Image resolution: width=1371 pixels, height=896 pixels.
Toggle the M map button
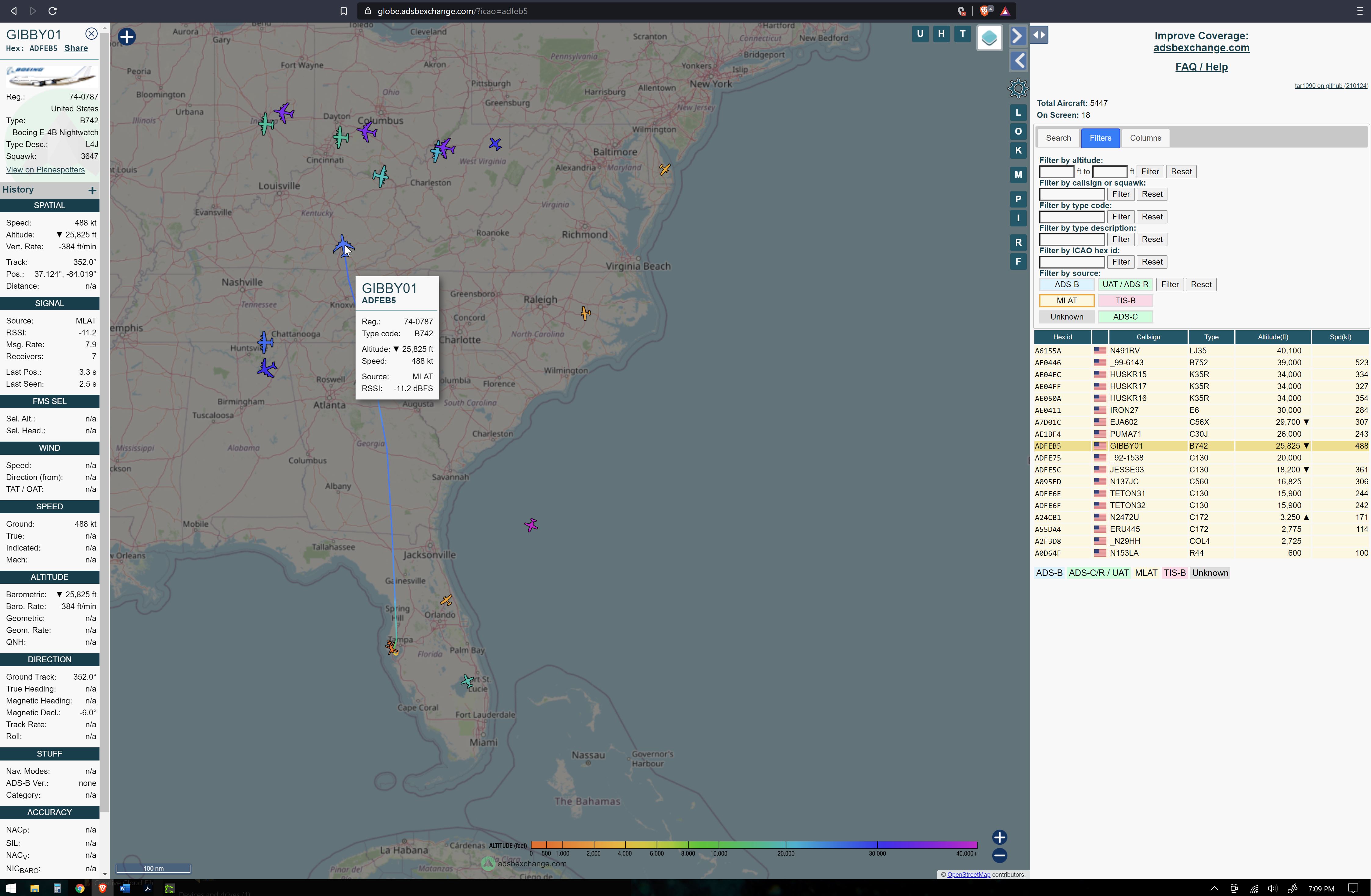click(x=1018, y=175)
